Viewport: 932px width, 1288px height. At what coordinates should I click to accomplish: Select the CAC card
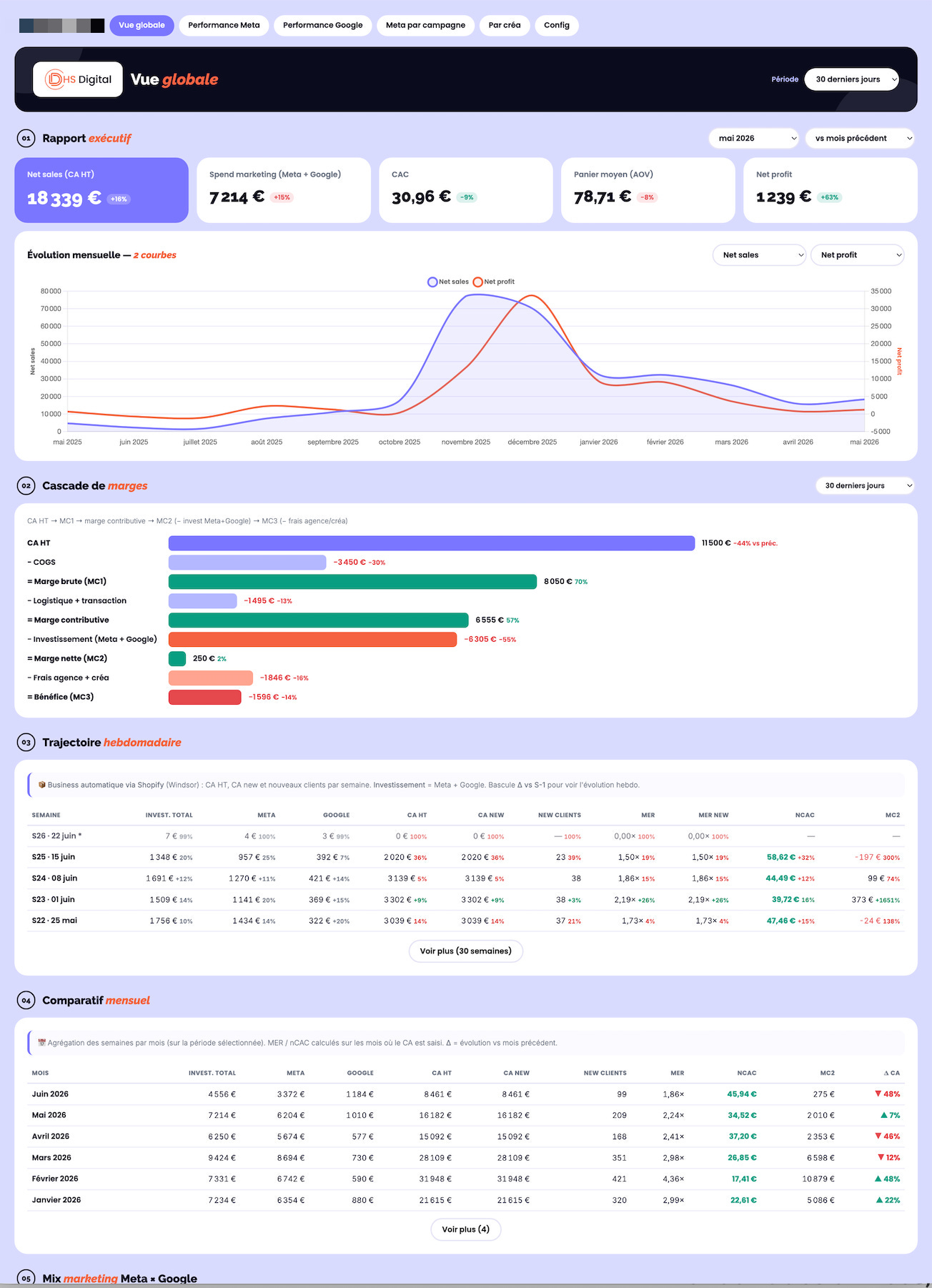[x=466, y=190]
